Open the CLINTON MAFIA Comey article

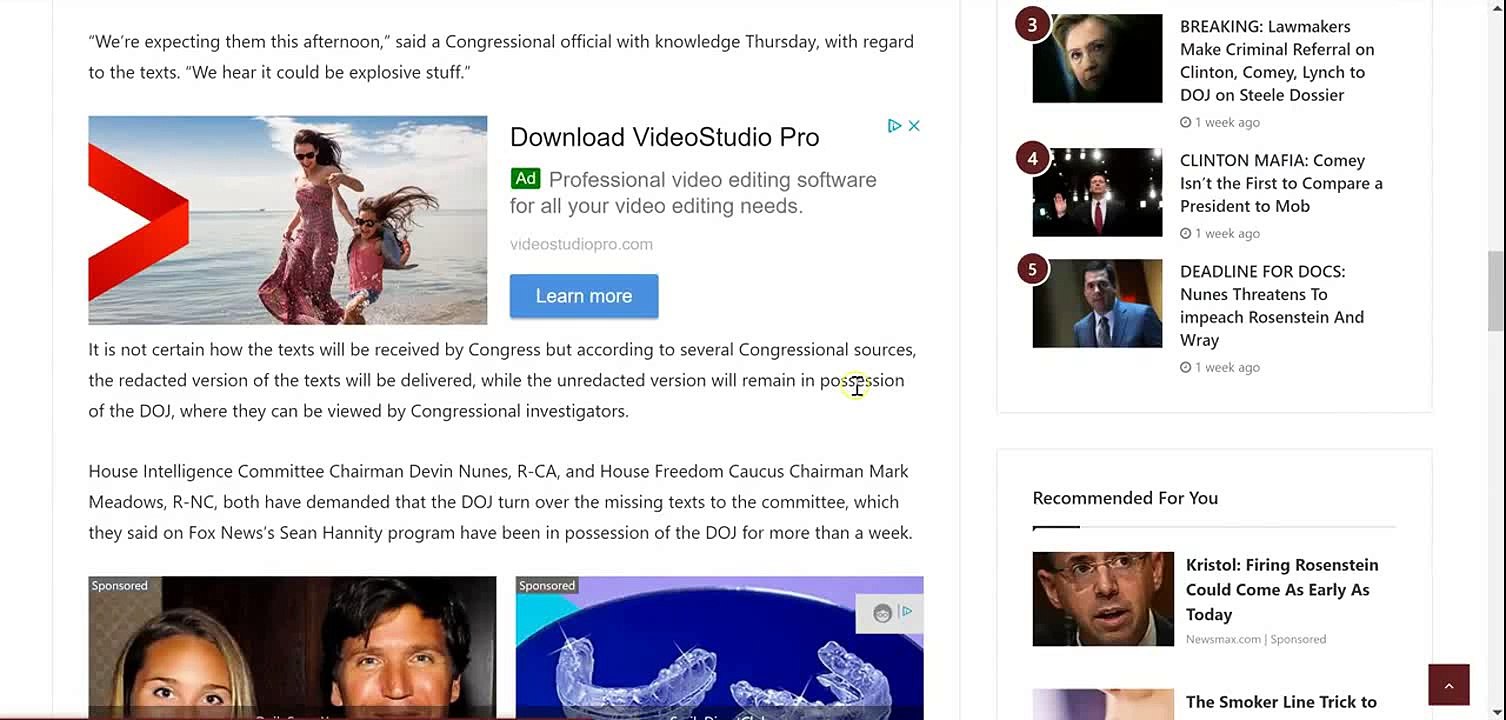(x=1281, y=183)
